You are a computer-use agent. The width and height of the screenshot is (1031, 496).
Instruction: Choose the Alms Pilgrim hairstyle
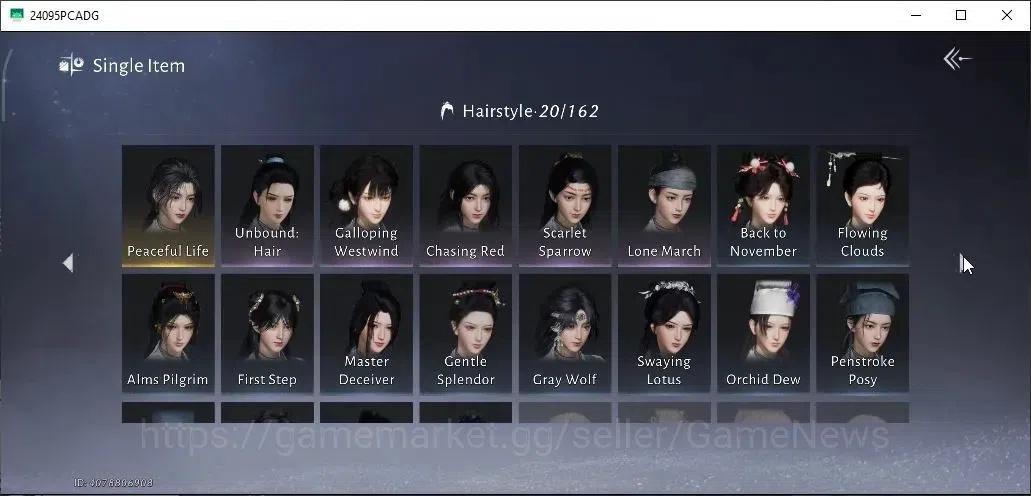click(168, 334)
